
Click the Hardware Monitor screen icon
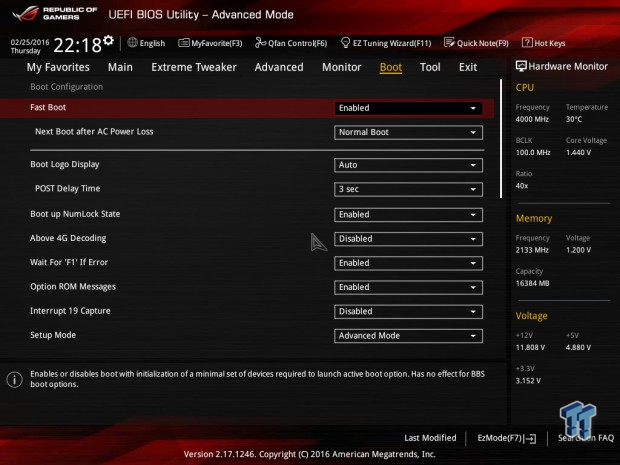[521, 66]
